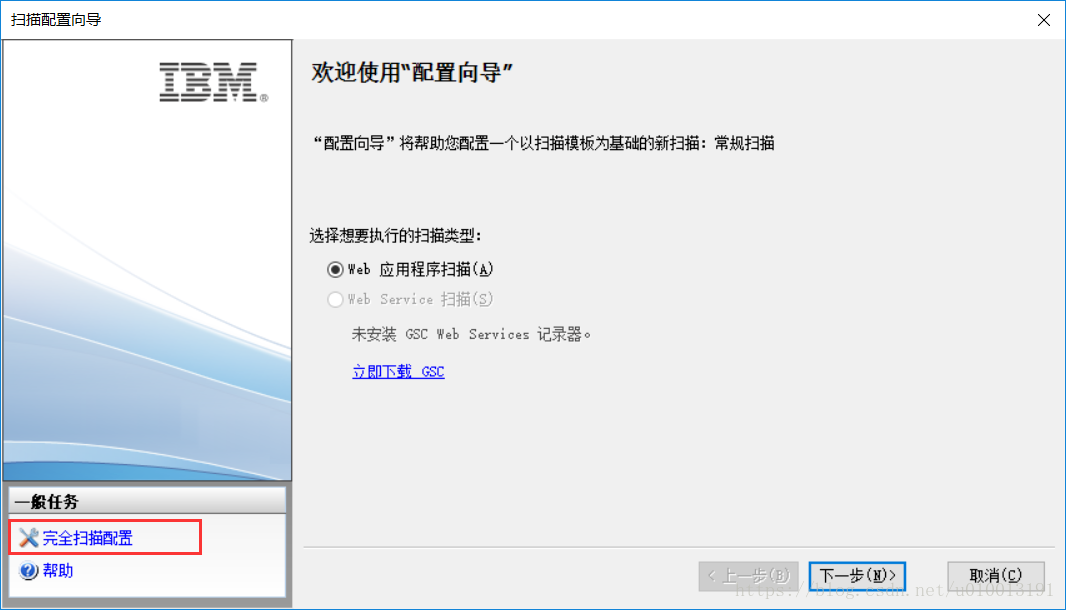
Task: Click the 选择想要执行的扫描类型 label
Action: [x=396, y=236]
